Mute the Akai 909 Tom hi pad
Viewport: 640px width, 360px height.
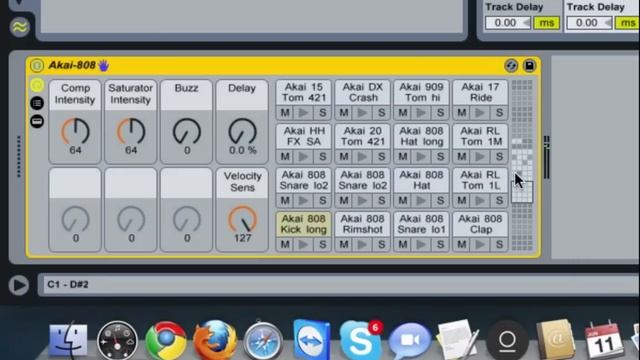[x=402, y=113]
